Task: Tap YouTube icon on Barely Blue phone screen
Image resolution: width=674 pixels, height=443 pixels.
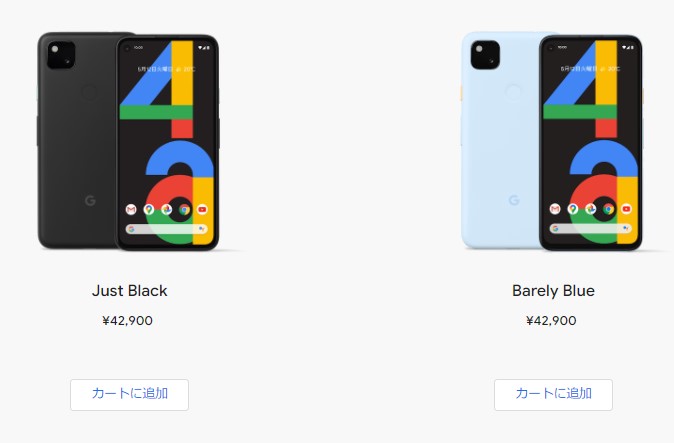Action: click(626, 209)
